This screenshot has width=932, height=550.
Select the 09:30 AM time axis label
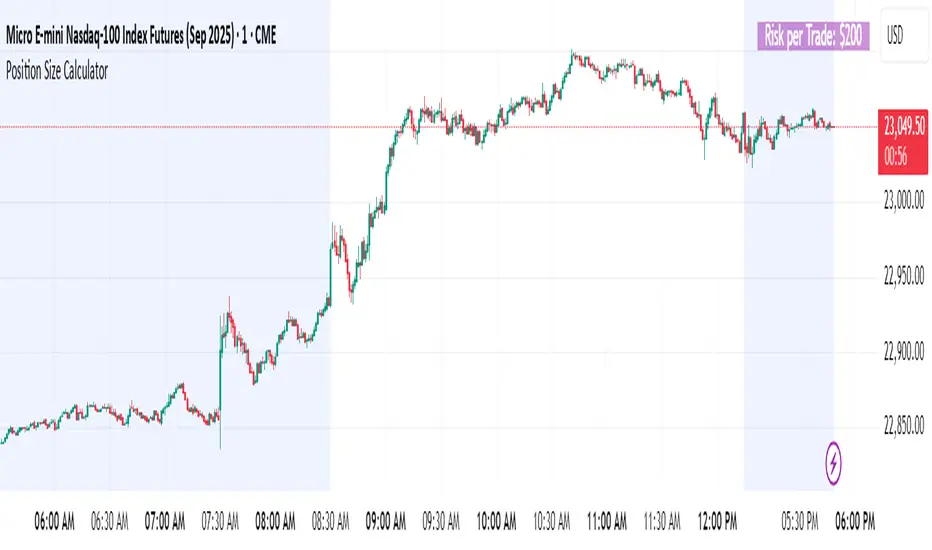(x=443, y=521)
